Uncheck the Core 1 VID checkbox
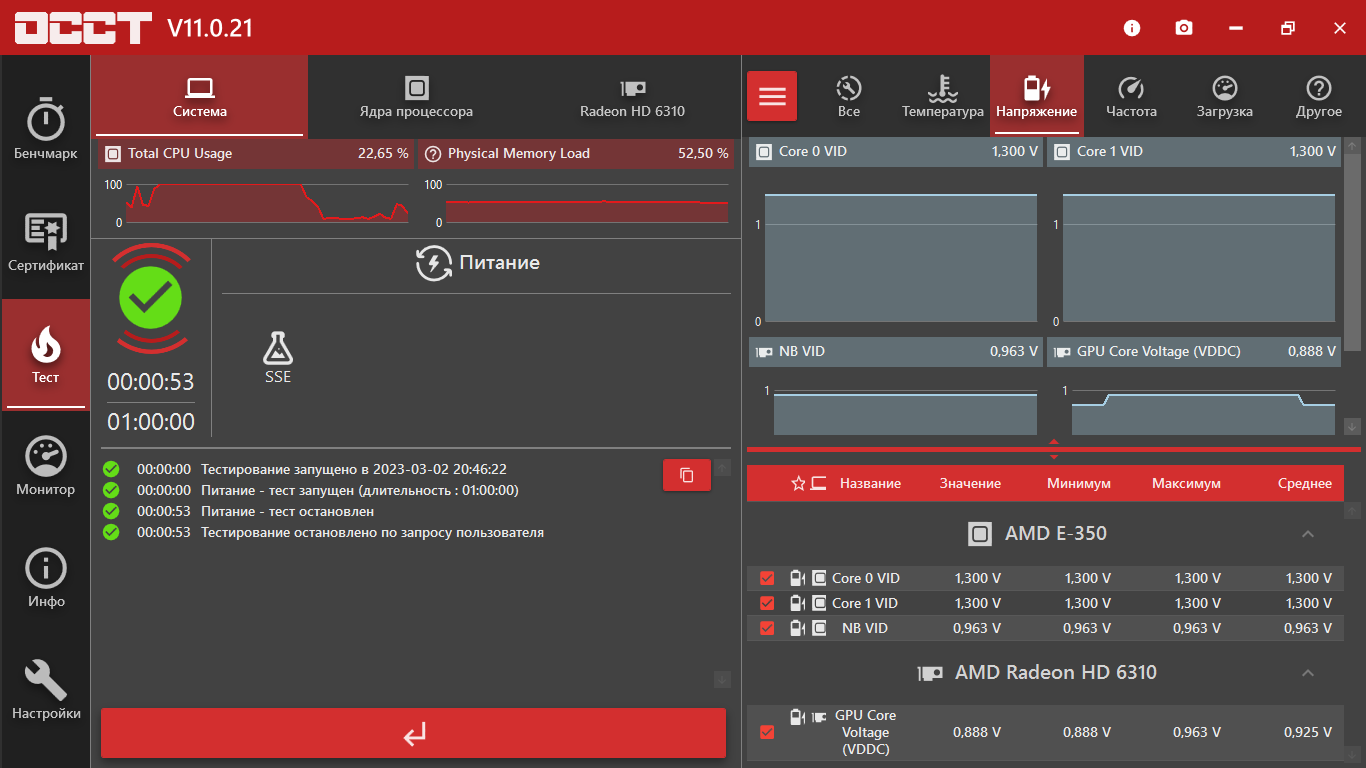This screenshot has height=768, width=1366. pos(767,603)
